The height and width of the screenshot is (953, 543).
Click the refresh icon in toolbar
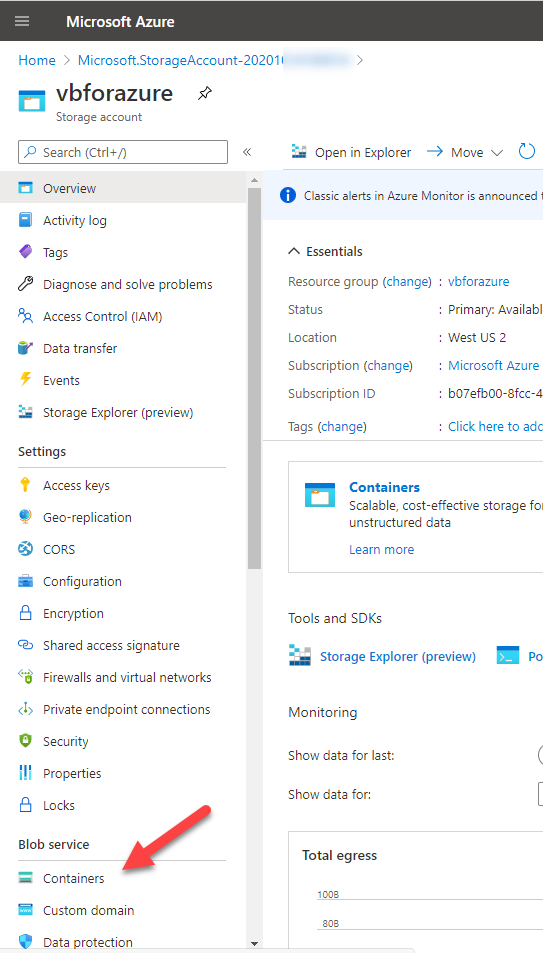[526, 151]
